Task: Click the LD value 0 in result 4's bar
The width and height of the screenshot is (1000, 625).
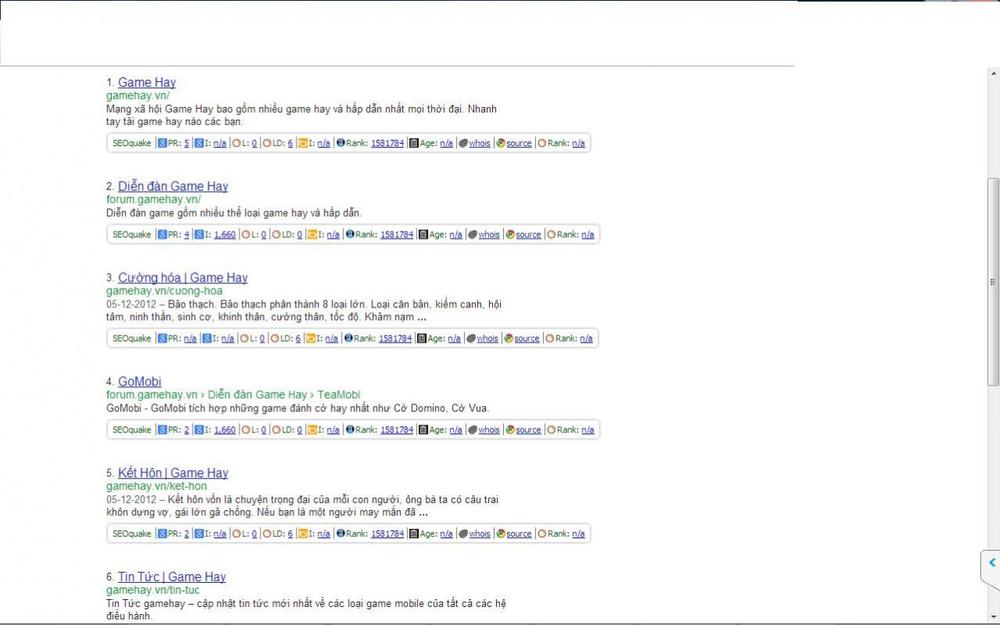Action: (300, 430)
